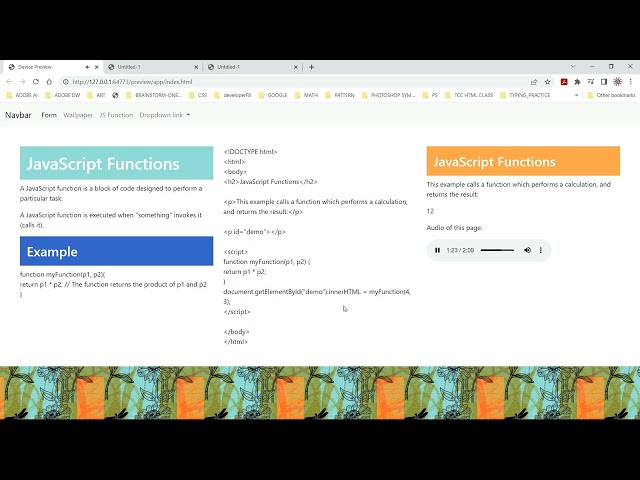Open the TCC HTML CLASS bookmark folder

point(469,95)
